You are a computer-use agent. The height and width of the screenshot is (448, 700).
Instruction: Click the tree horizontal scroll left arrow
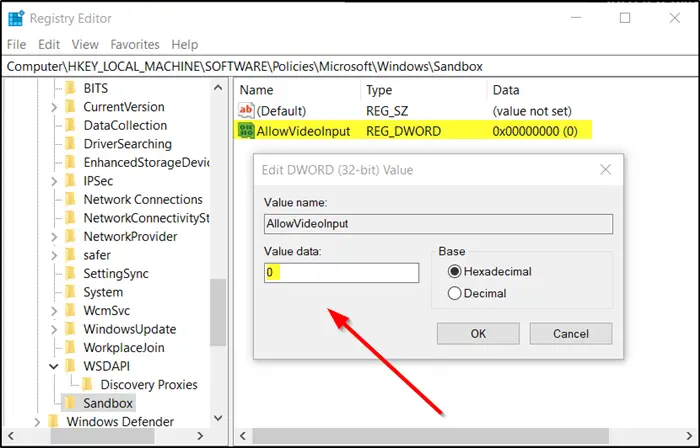12,436
